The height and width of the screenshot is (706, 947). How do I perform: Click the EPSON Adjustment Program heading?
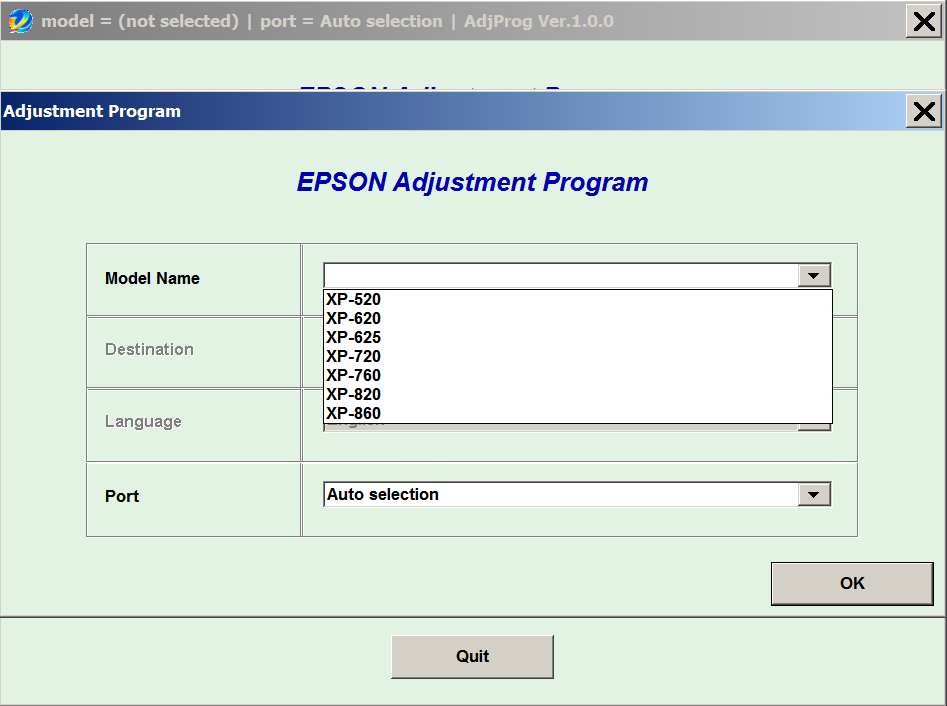pyautogui.click(x=472, y=182)
